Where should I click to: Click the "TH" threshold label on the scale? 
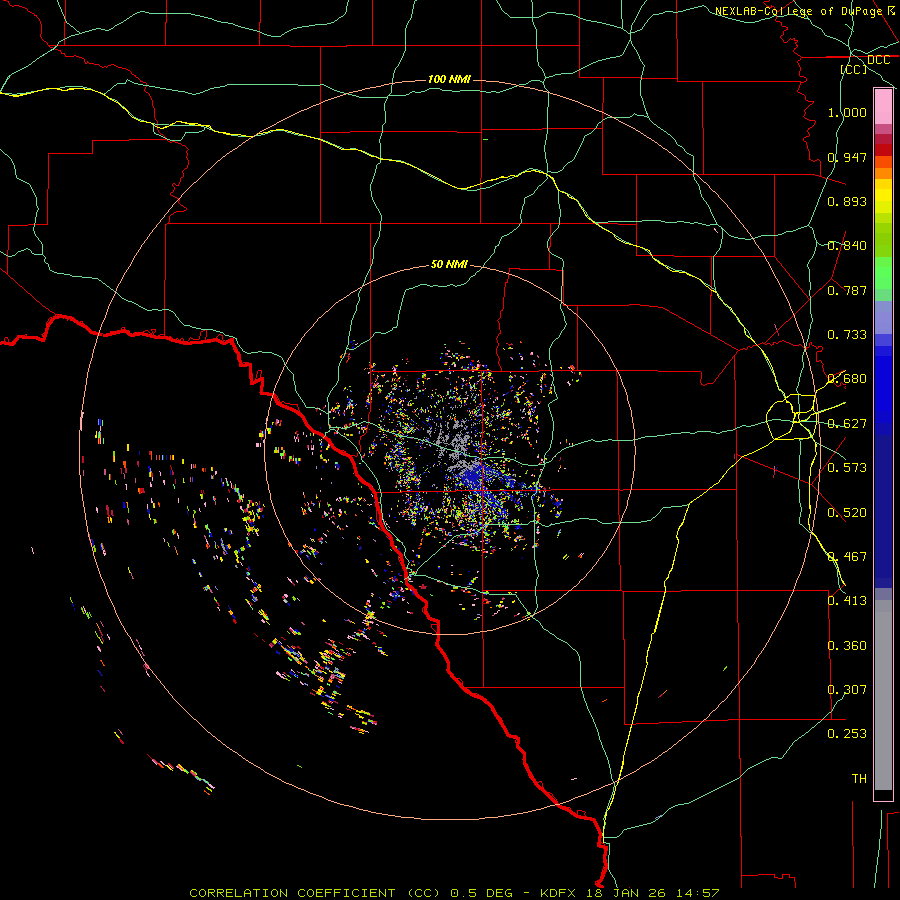[859, 779]
